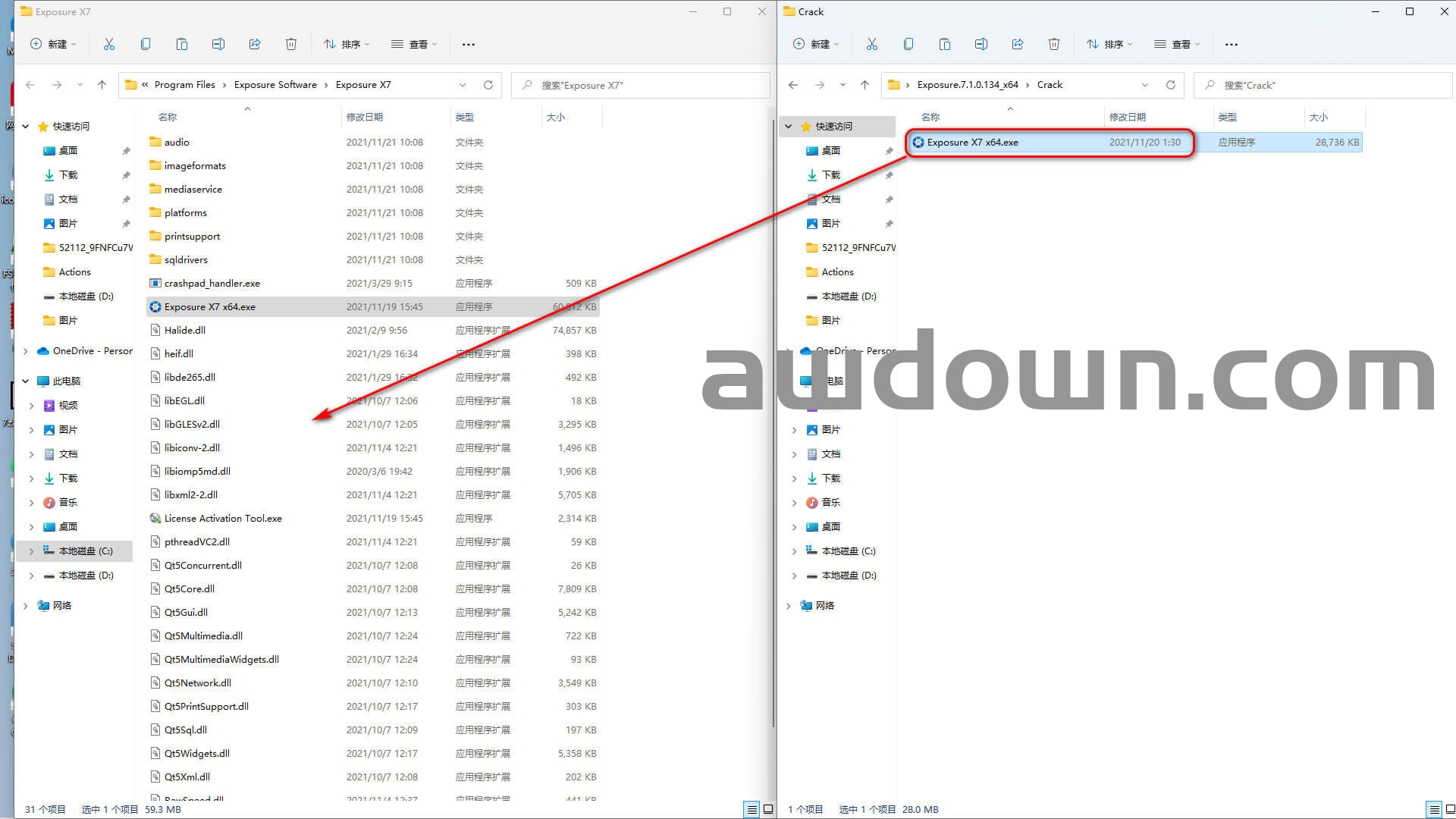
Task: Click the Rename icon in Crack window toolbar
Action: coord(981,44)
